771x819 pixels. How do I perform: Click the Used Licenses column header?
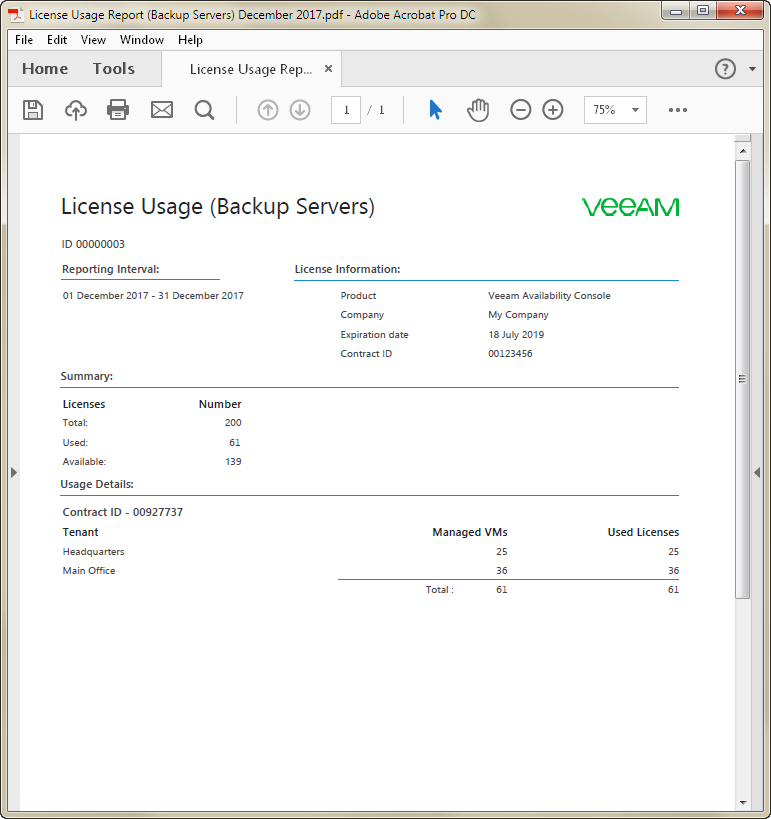[x=643, y=532]
